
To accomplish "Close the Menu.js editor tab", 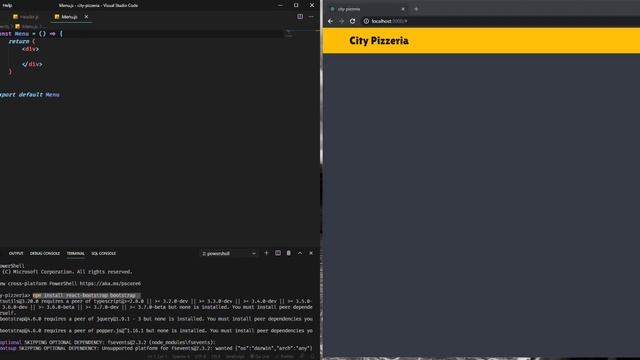I will tap(86, 17).
